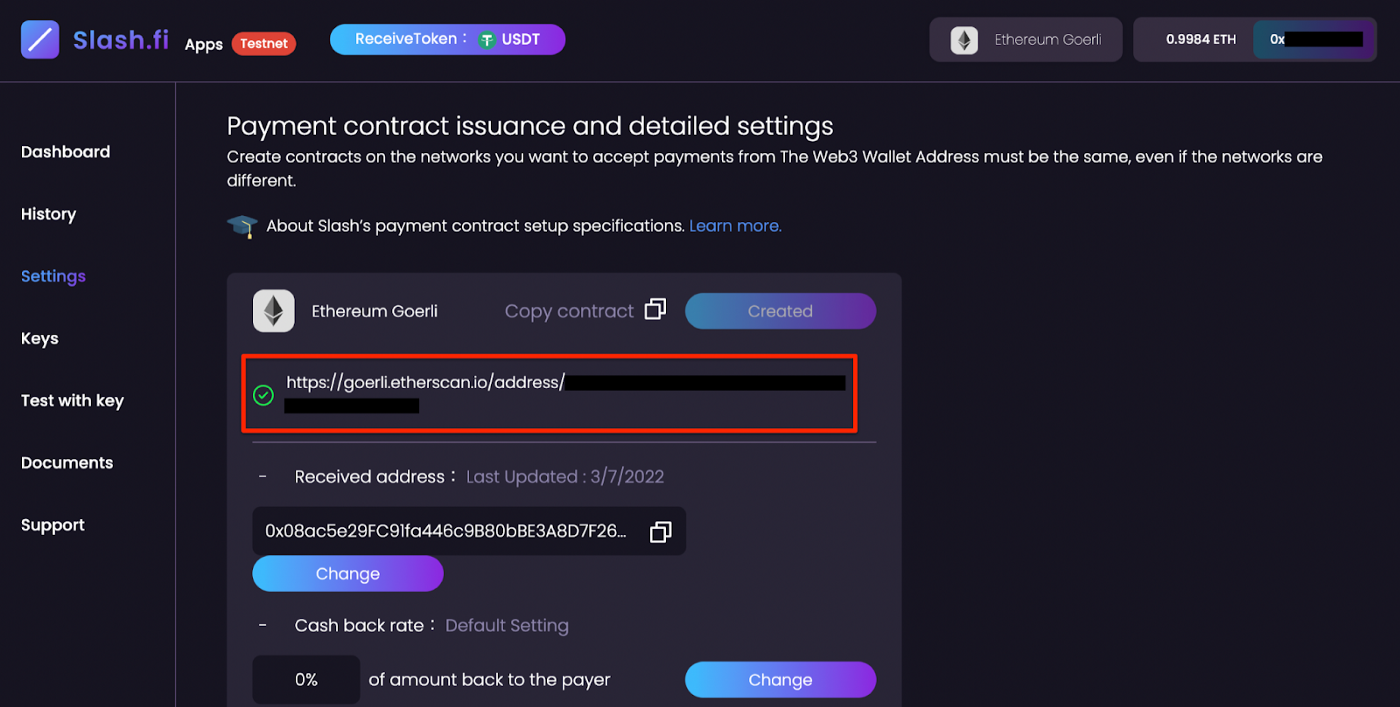
Task: Open the Apps menu in the header
Action: 203,44
